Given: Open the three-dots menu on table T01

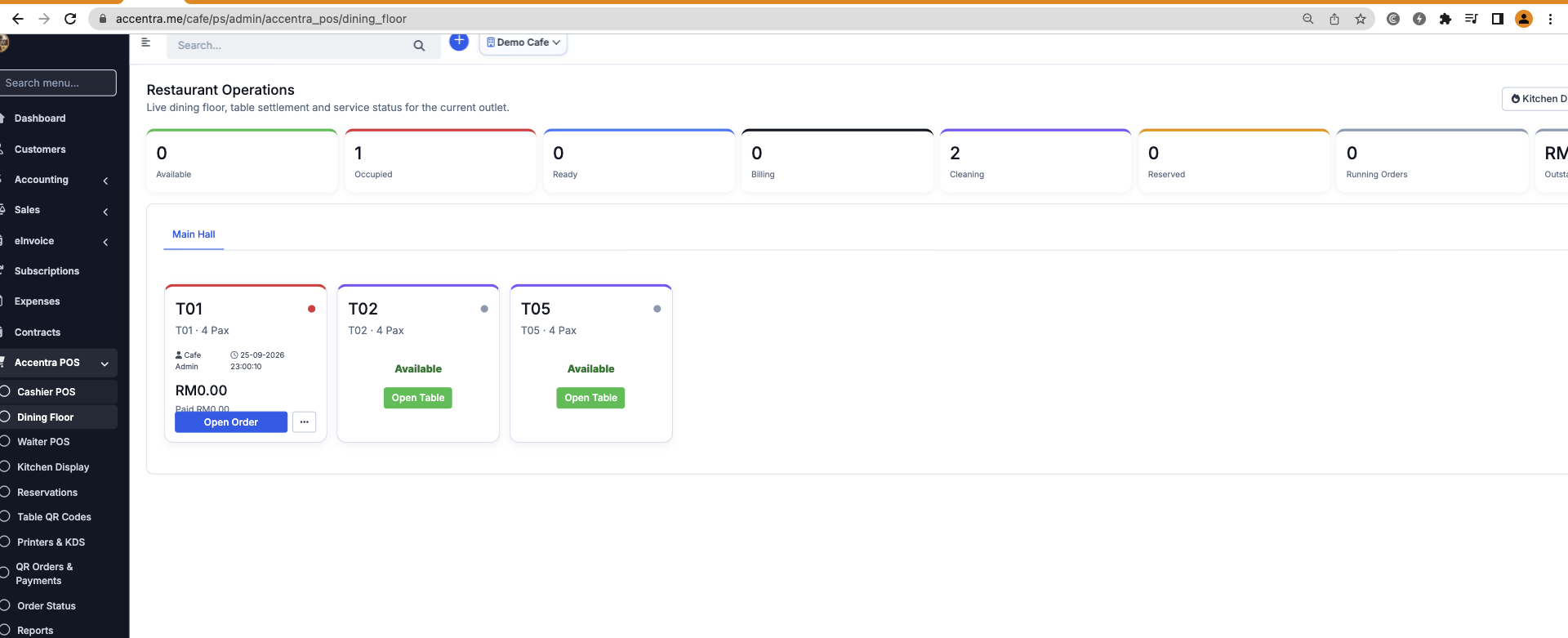Looking at the screenshot, I should click(x=304, y=422).
